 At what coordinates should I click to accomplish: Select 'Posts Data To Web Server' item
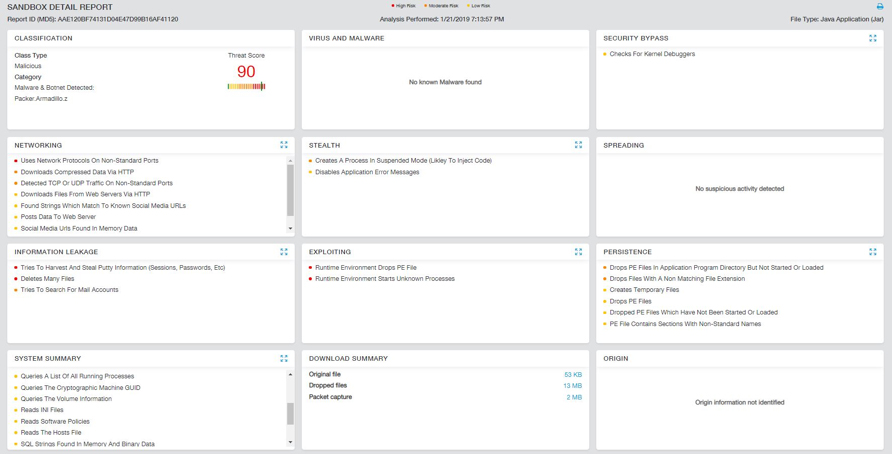[58, 217]
